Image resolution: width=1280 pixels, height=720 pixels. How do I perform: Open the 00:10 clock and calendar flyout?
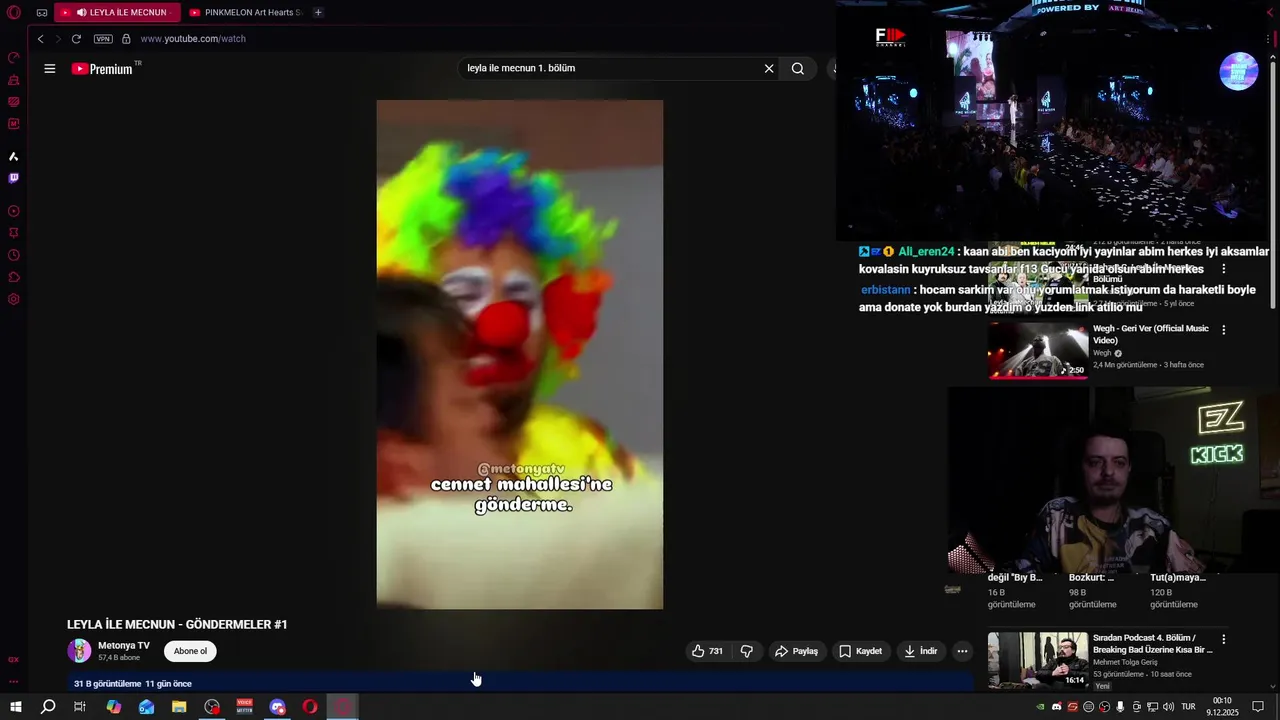1222,707
